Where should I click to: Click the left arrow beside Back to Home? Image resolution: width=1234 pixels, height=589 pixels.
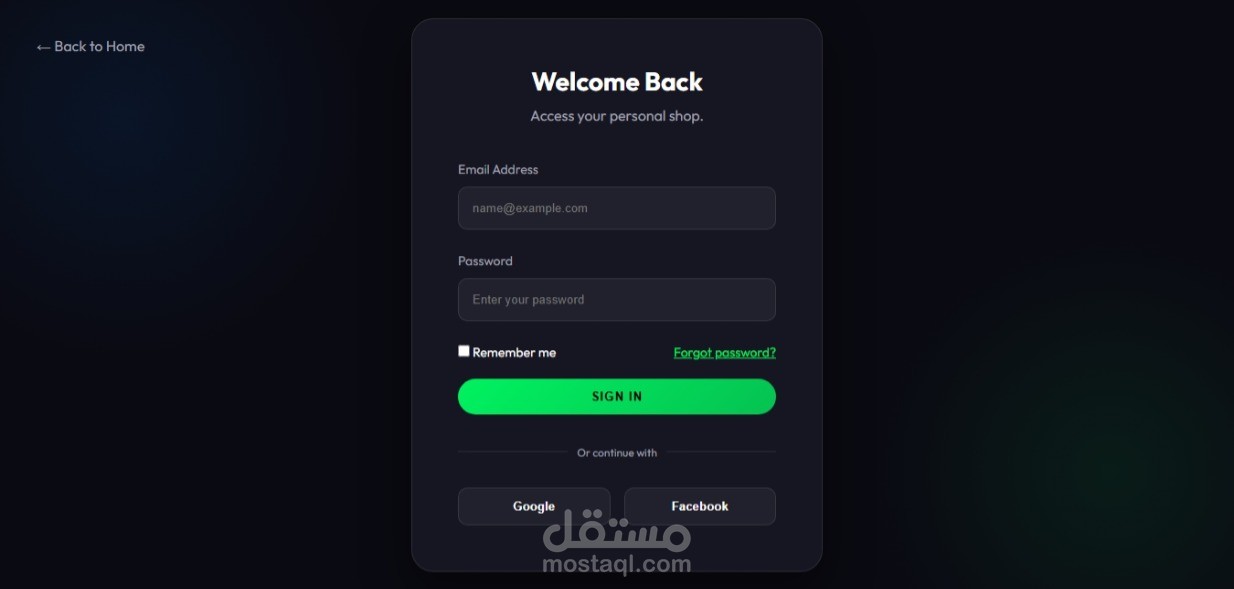click(43, 47)
